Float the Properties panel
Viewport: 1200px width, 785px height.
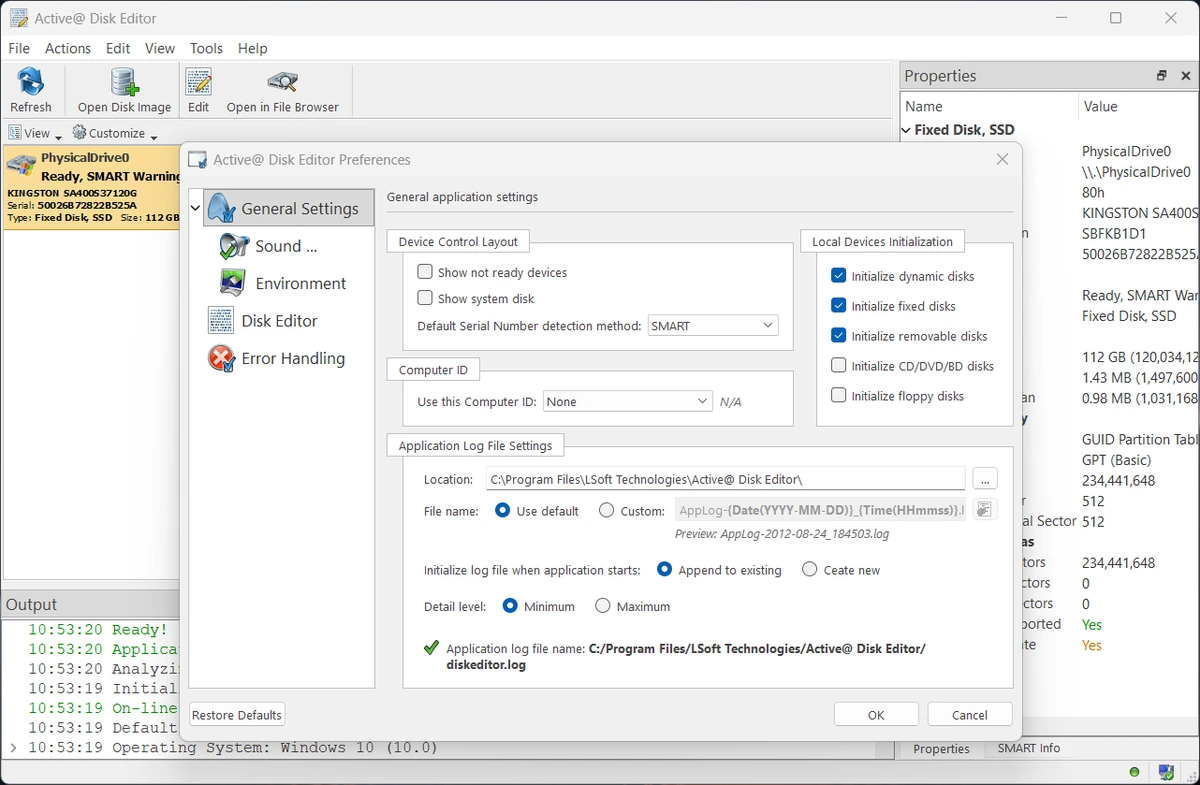click(x=1161, y=76)
